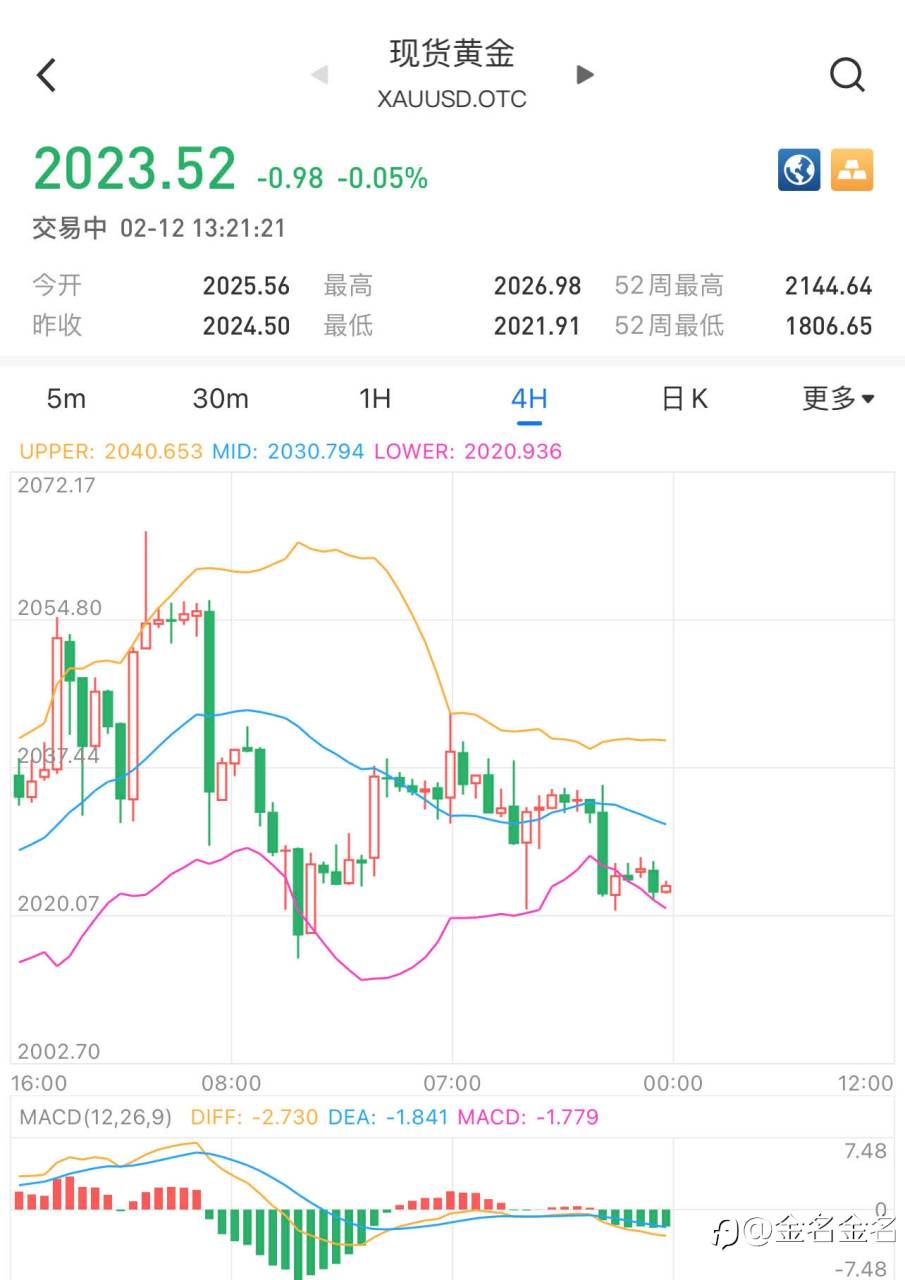Tap the orange gold bars icon
905x1280 pixels.
point(852,170)
